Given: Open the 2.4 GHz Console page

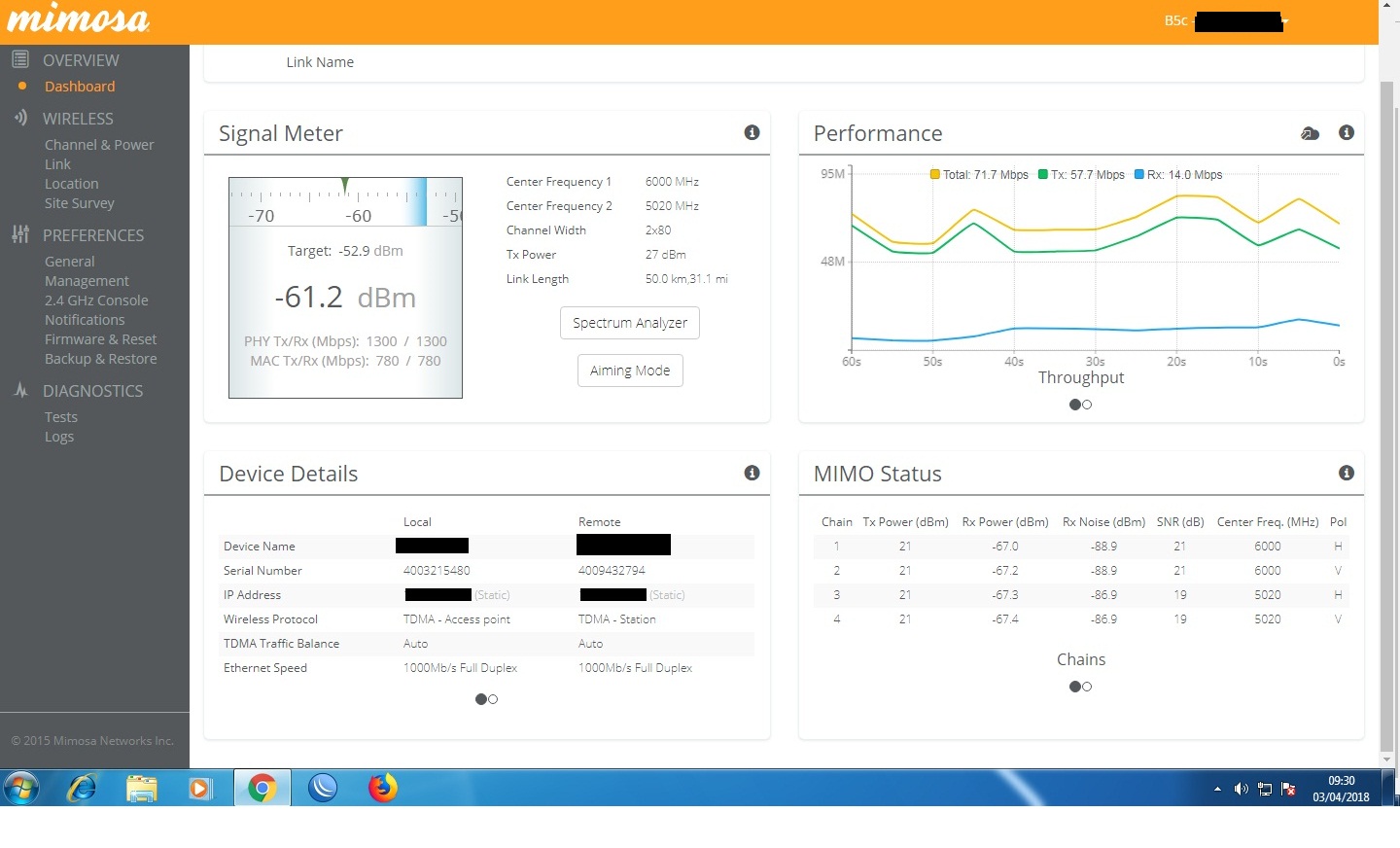Looking at the screenshot, I should point(96,300).
